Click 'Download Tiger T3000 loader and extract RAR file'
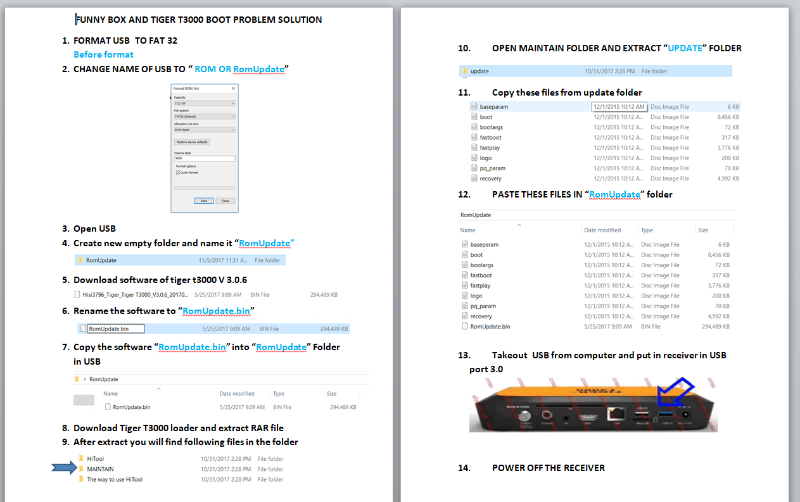Viewport: 800px width, 502px height. pyautogui.click(x=179, y=428)
